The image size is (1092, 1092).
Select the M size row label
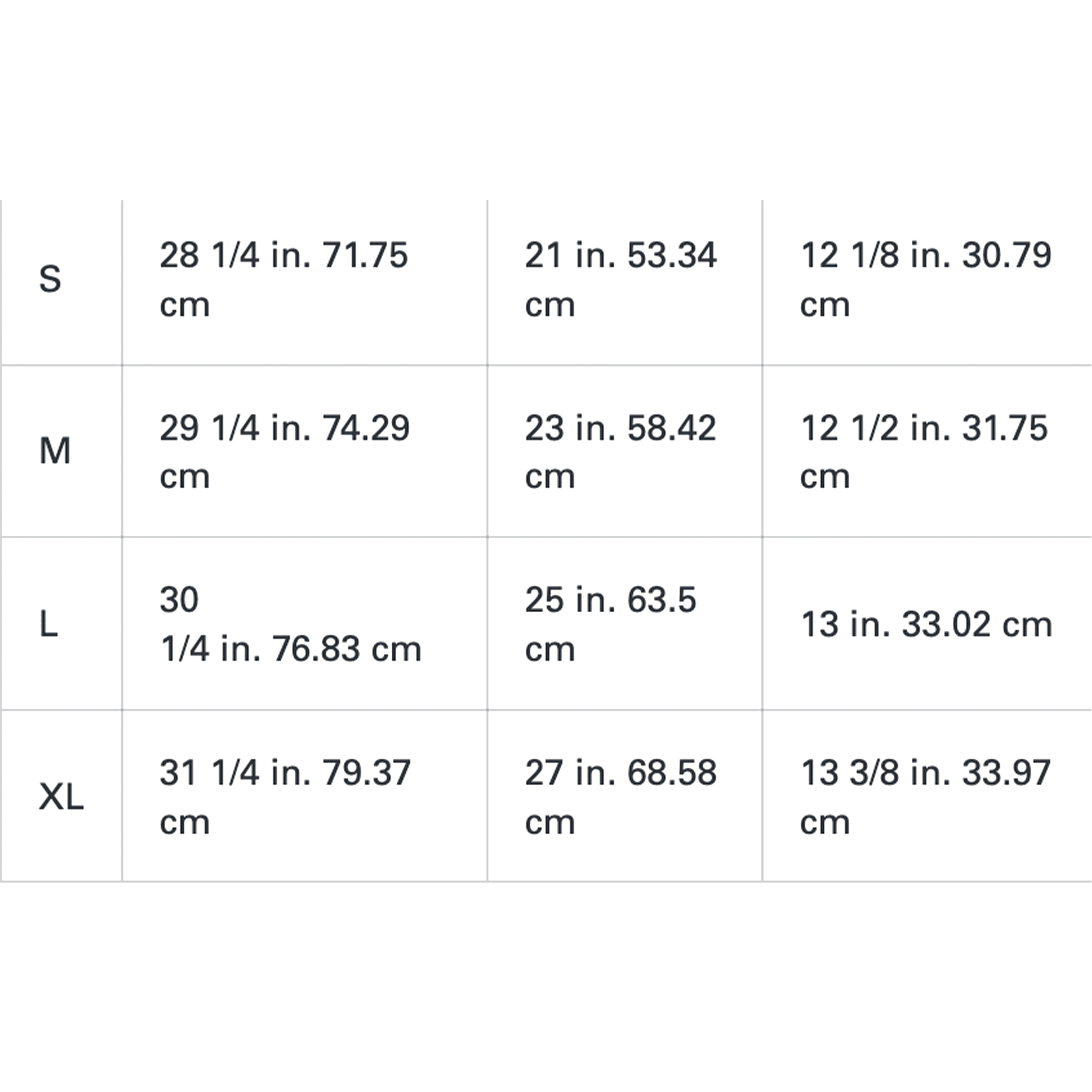point(55,451)
